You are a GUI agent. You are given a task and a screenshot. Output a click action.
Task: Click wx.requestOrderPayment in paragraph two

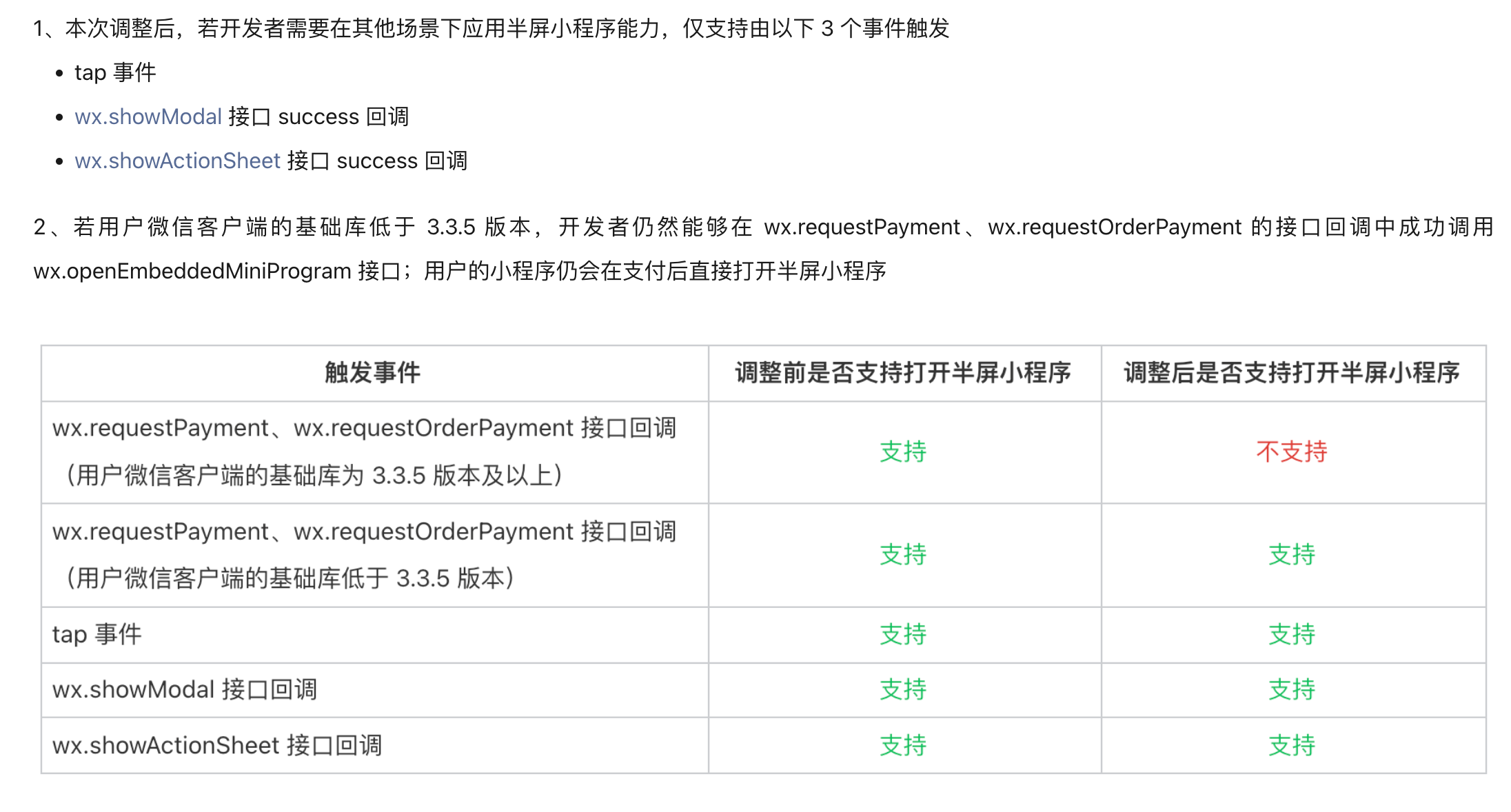pos(1114,227)
